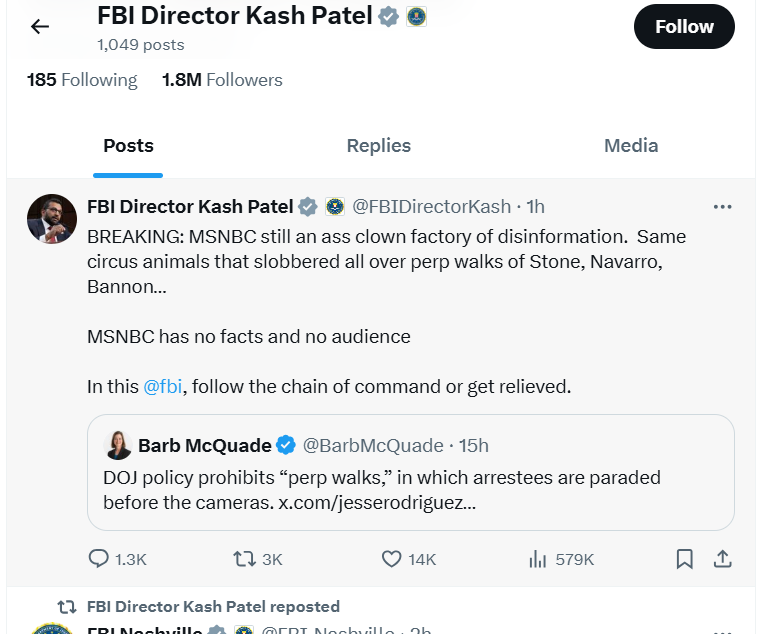Viewport: 769px width, 634px height.
Task: Click the reply icon on Kash Patel's post
Action: coord(99,559)
